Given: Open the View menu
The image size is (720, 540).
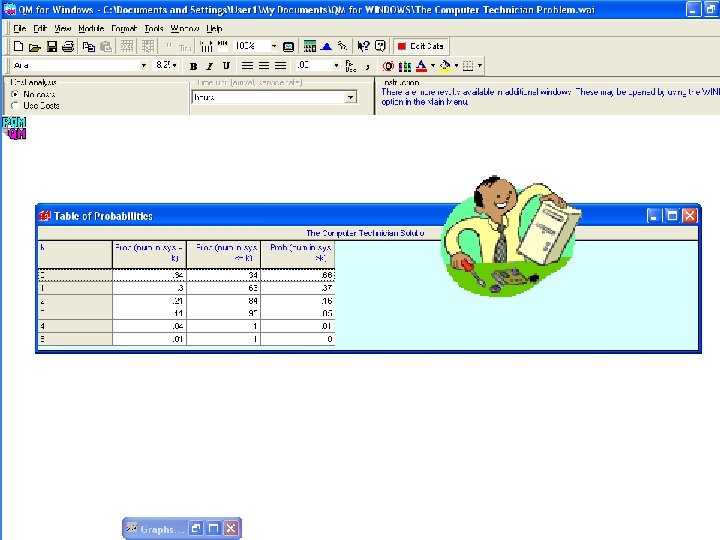Looking at the screenshot, I should (x=63, y=28).
